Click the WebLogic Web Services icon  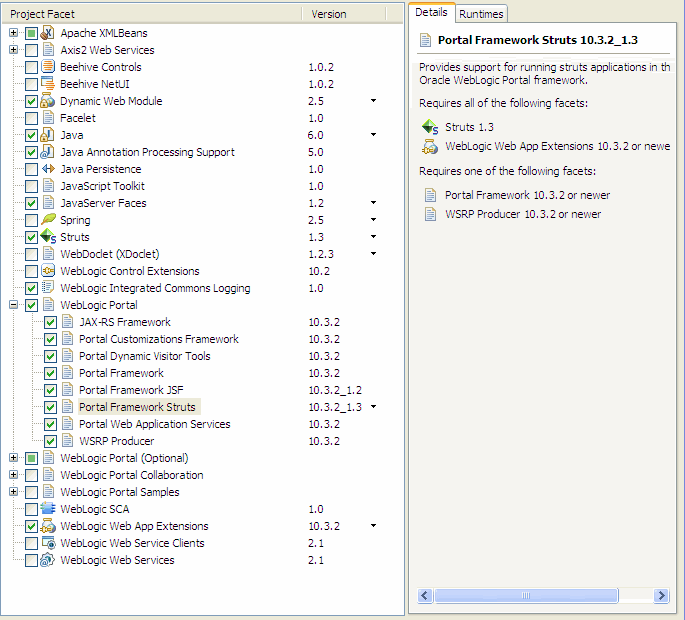[48, 560]
